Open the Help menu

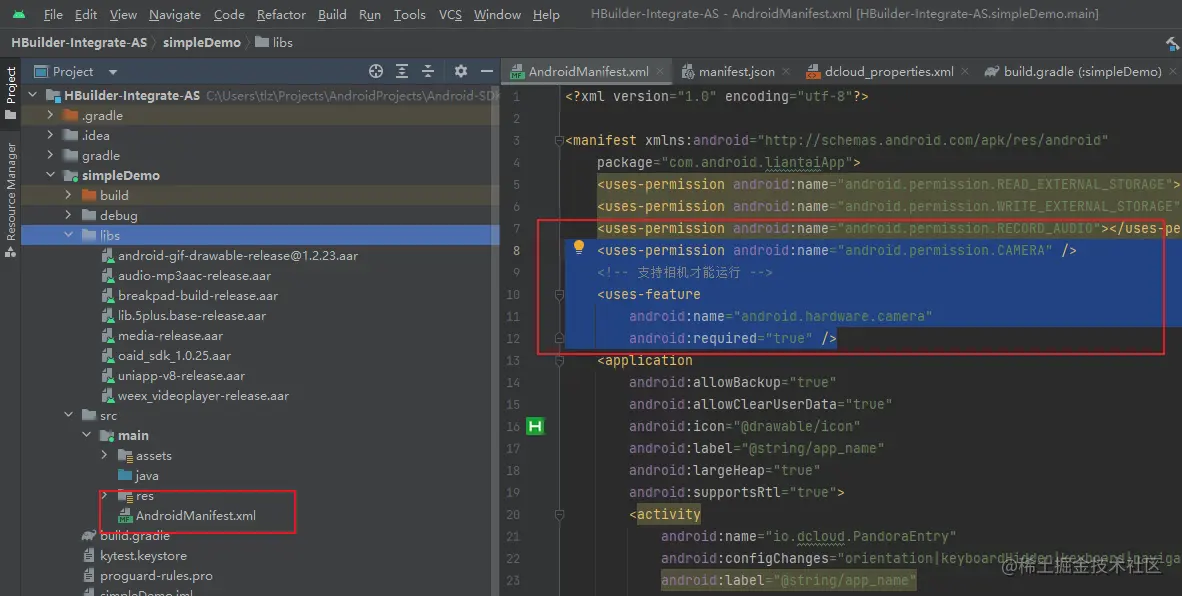tap(546, 14)
